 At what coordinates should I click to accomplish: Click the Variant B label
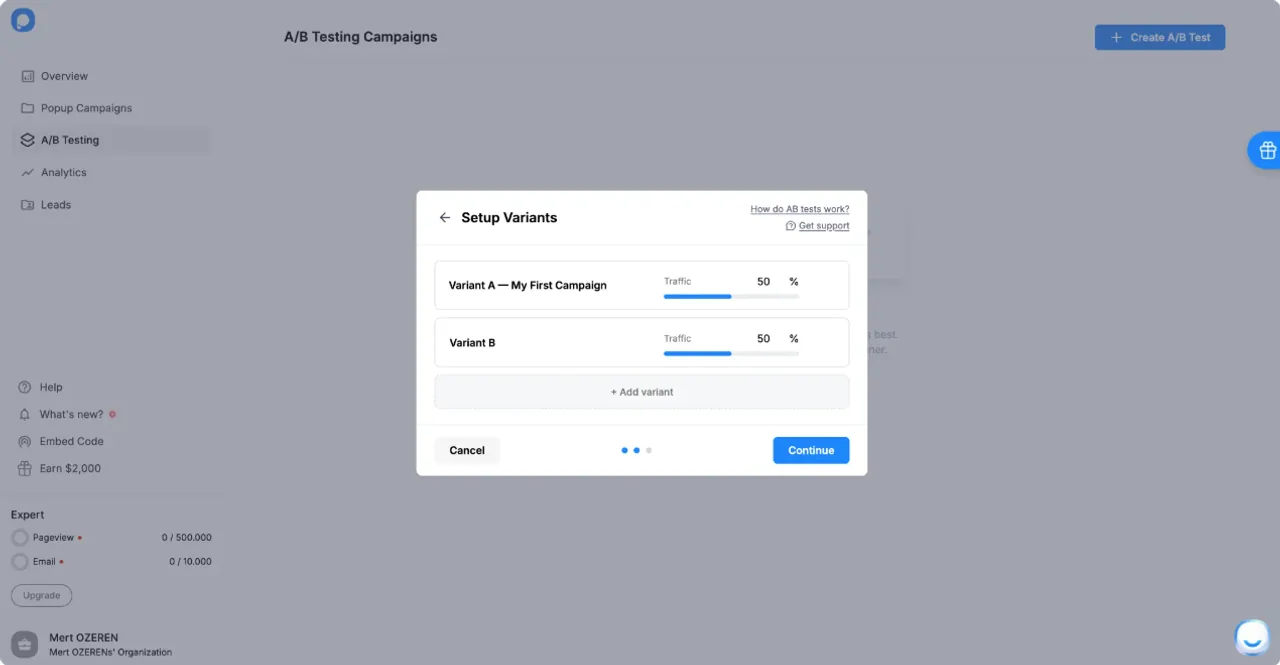tap(472, 342)
